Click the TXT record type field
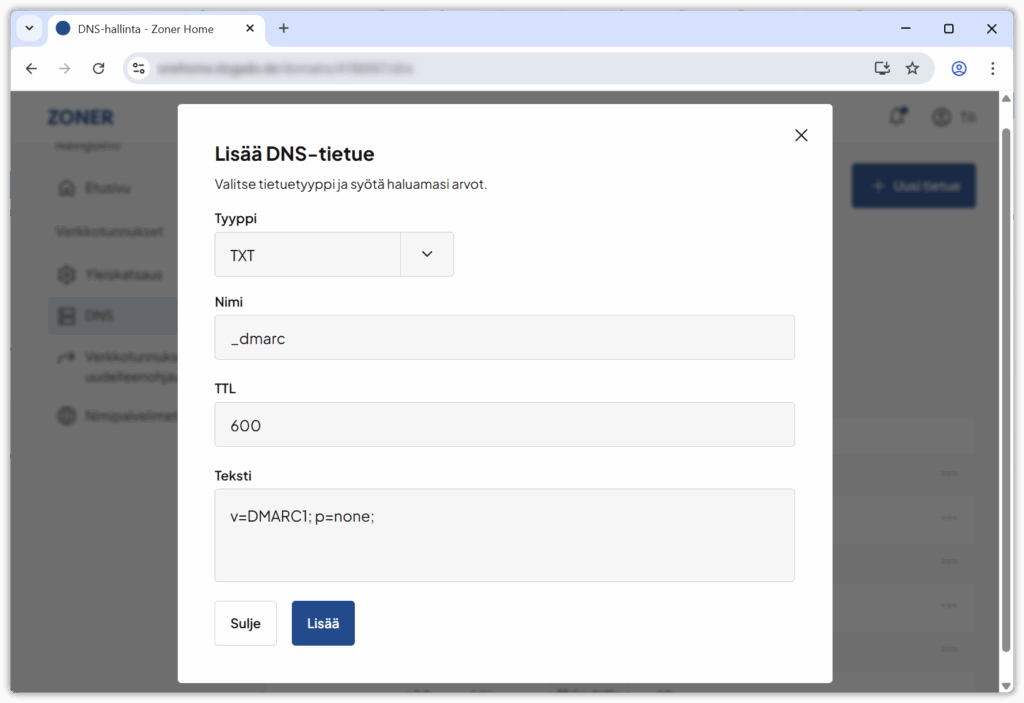 [x=308, y=255]
